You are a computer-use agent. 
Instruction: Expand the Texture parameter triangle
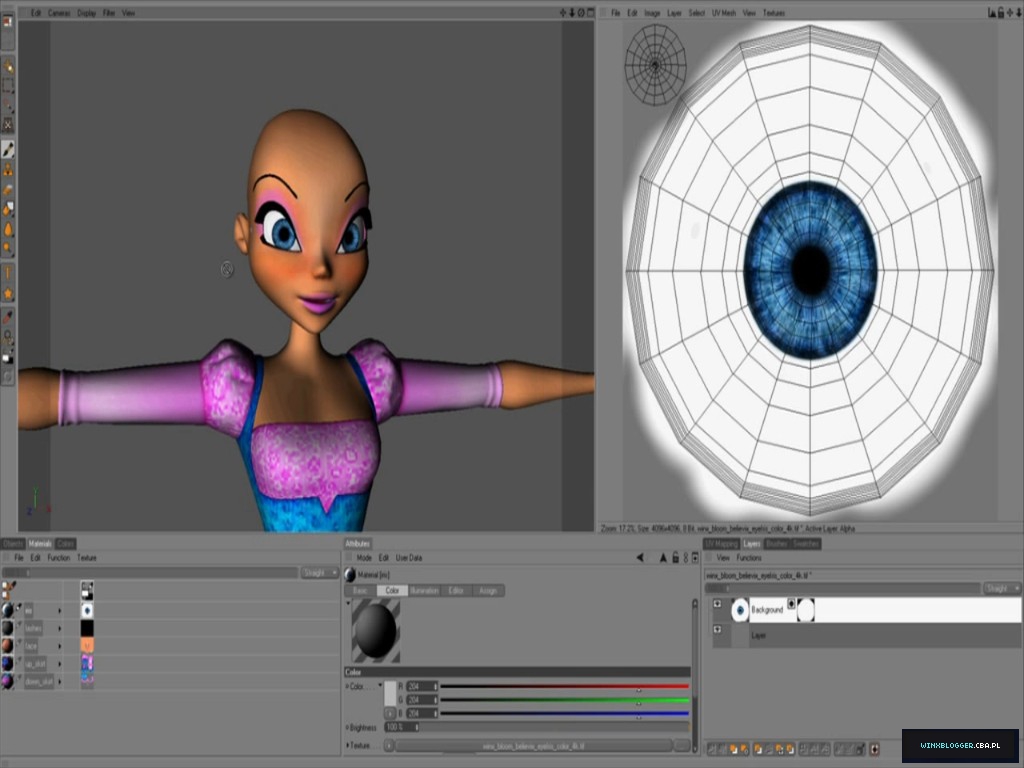coord(347,745)
